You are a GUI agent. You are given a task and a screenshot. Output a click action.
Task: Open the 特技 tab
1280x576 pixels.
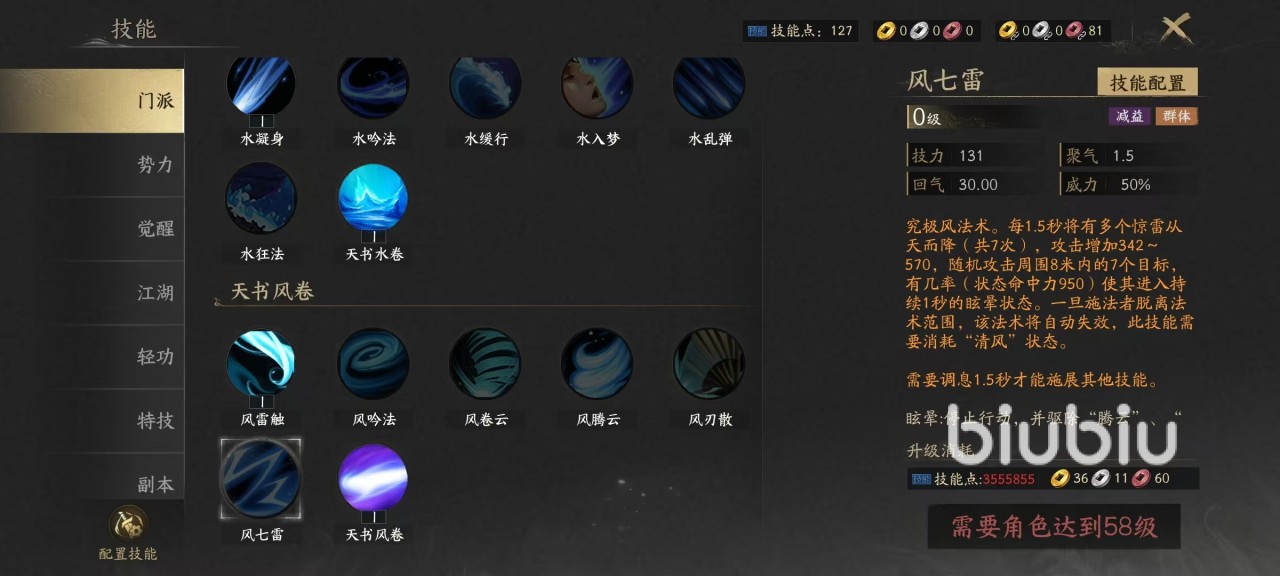coord(92,421)
